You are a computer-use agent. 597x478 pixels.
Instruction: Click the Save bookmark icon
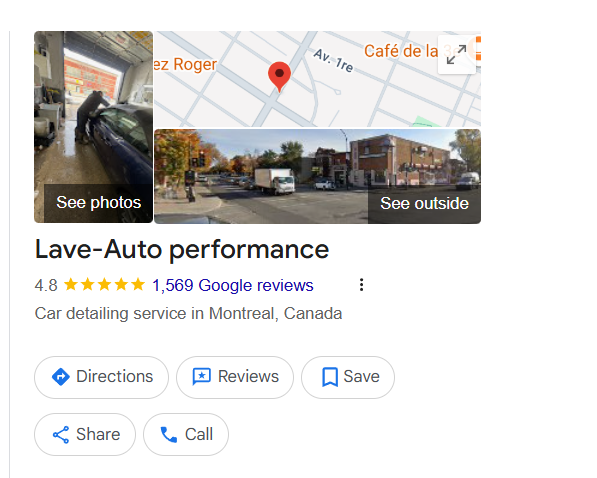point(330,377)
